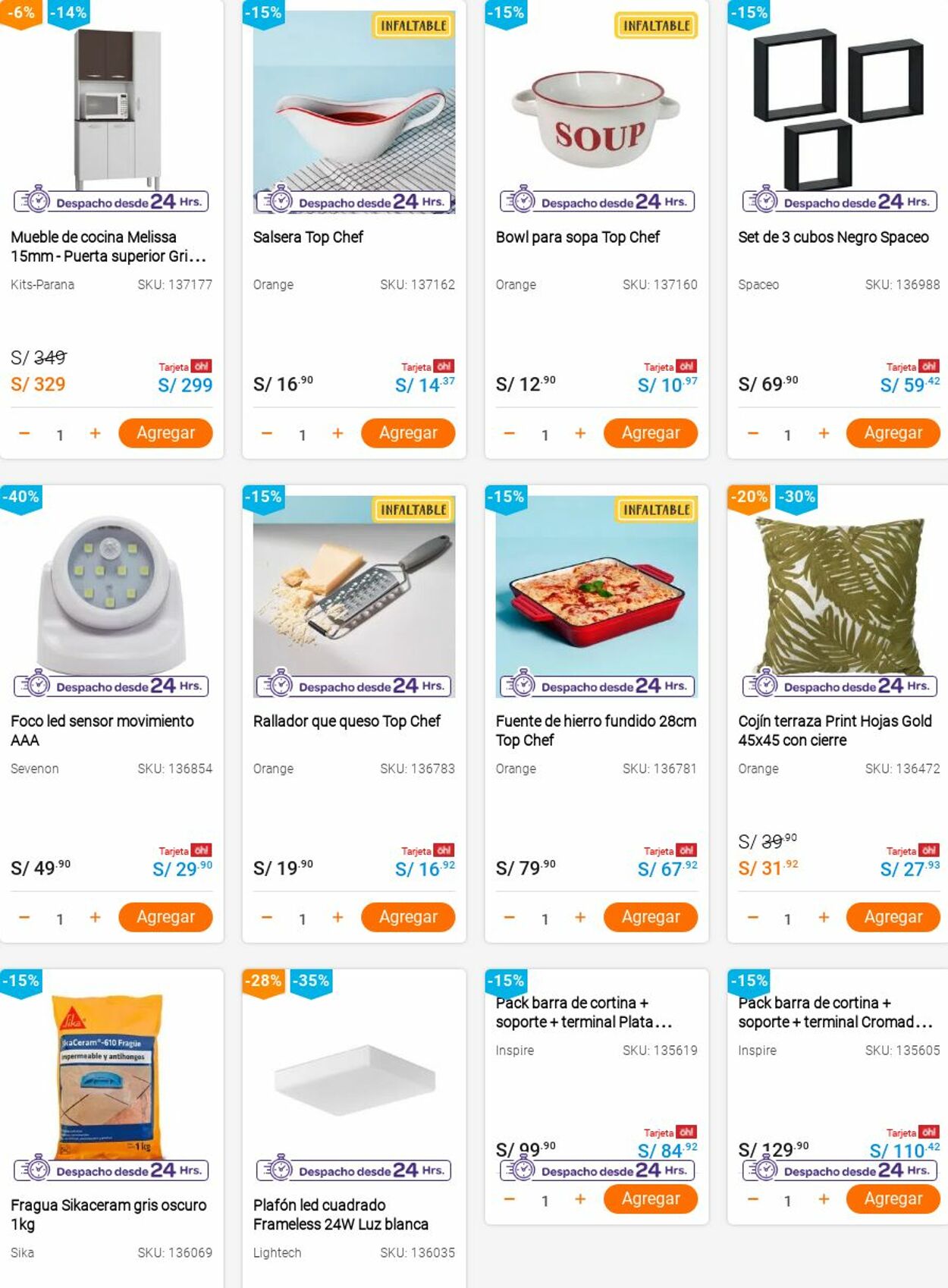Open Bowl para sopa Top Chef image

point(597,114)
